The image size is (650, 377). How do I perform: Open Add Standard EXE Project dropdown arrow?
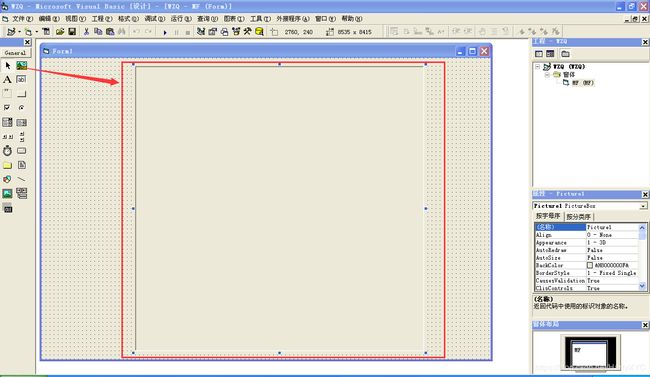coord(19,32)
